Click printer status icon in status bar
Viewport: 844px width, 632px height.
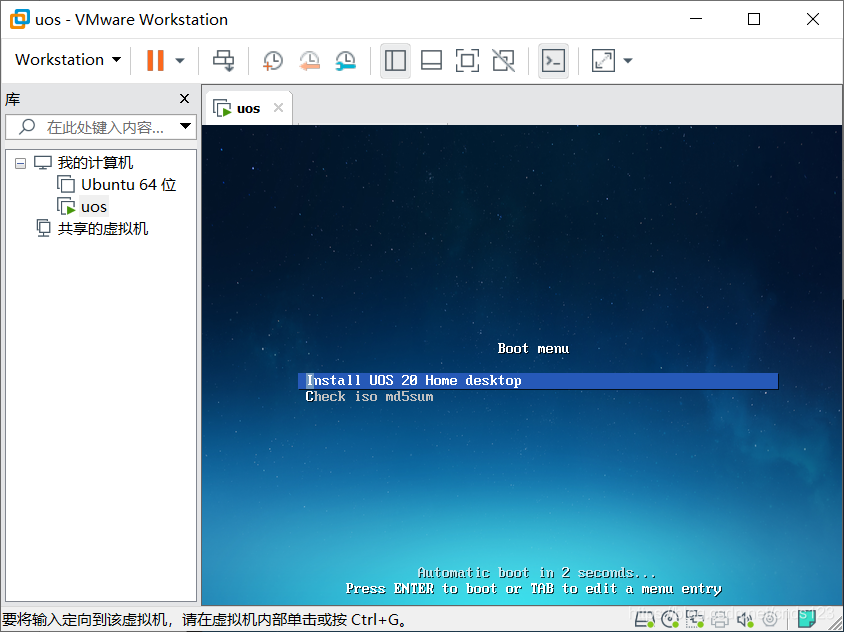tap(720, 620)
